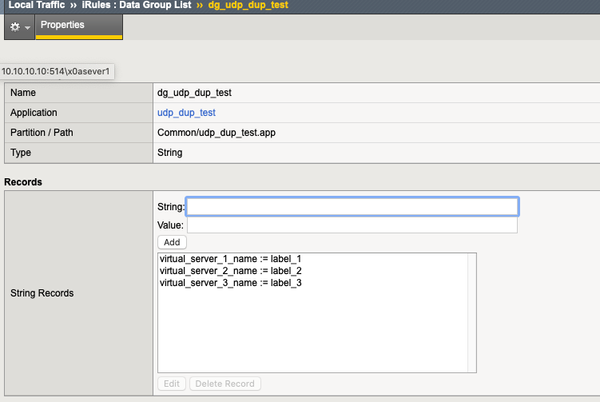
Task: Click the gear settings icon
Action: tap(14, 26)
